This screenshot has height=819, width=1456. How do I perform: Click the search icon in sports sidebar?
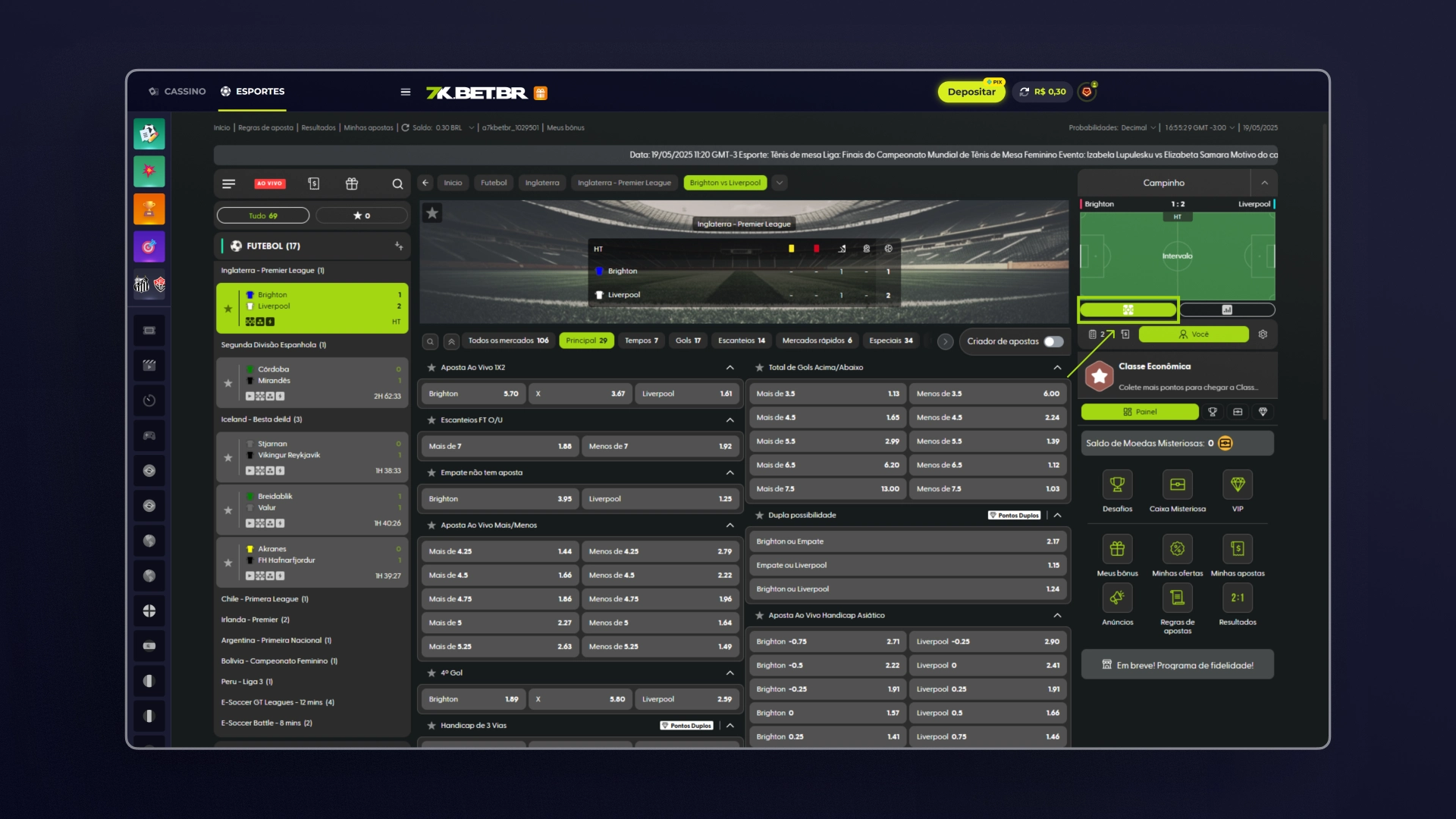397,184
